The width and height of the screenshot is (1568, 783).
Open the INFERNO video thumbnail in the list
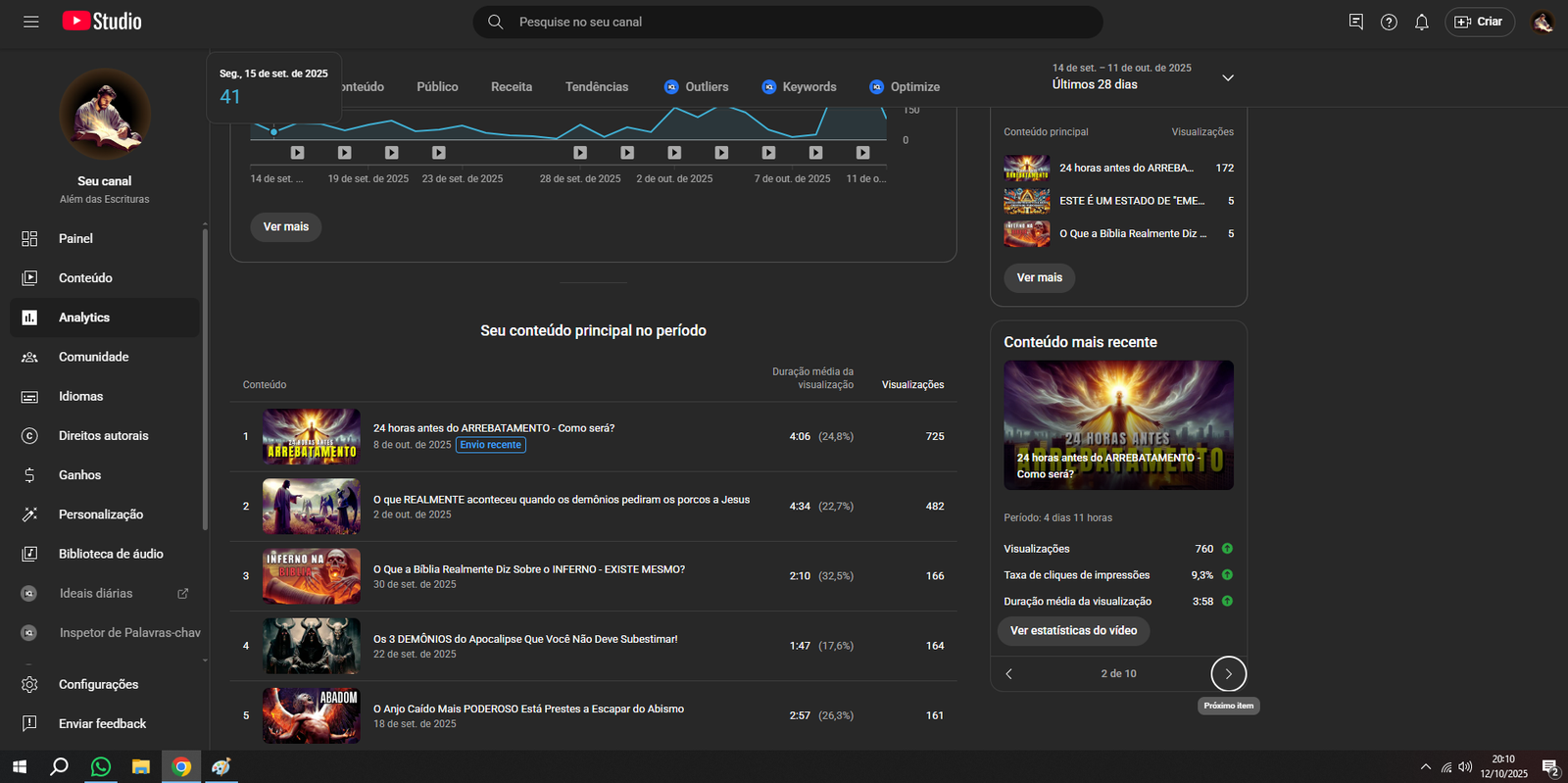[x=311, y=576]
